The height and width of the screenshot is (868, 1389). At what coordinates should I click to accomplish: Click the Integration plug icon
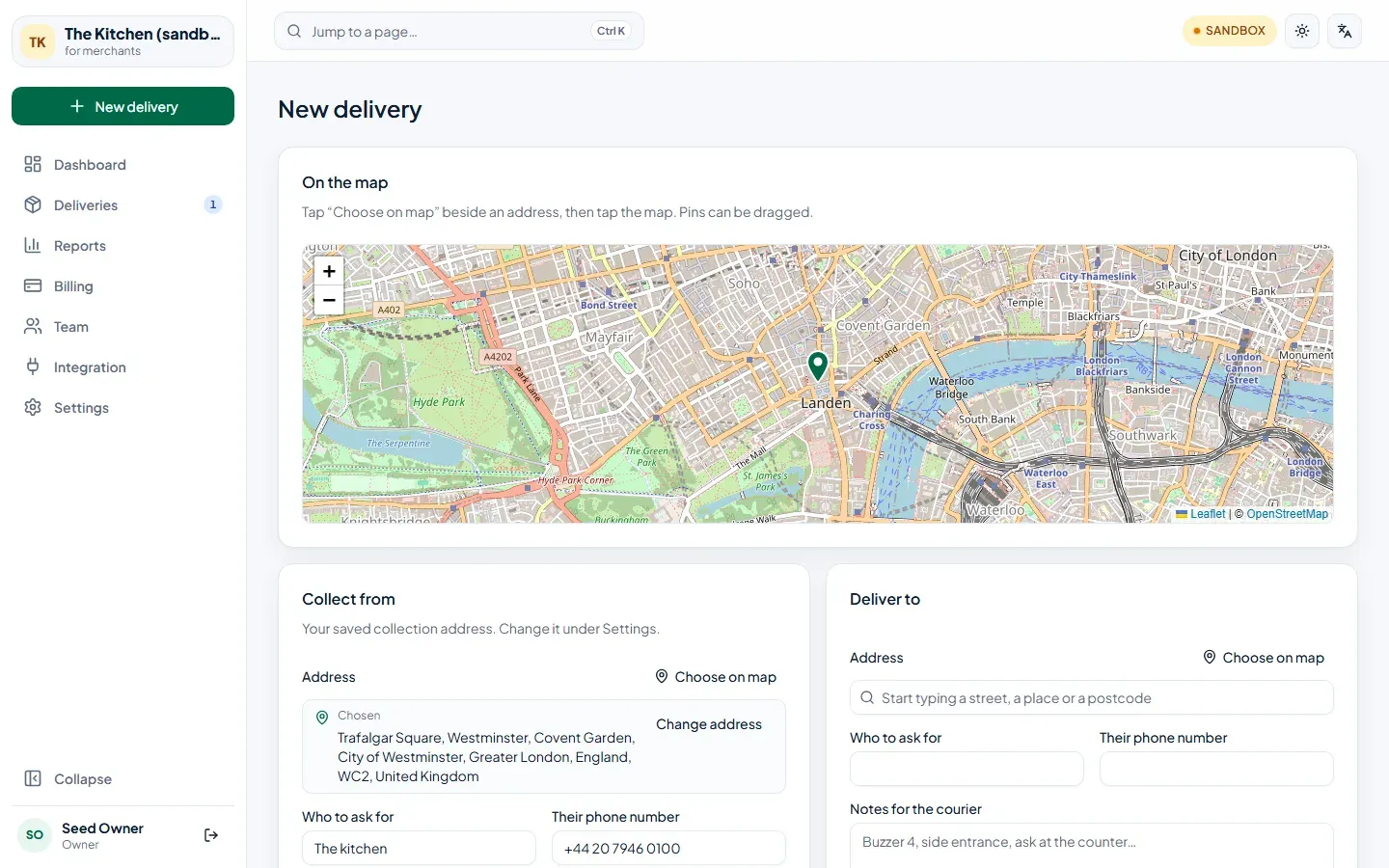point(33,366)
